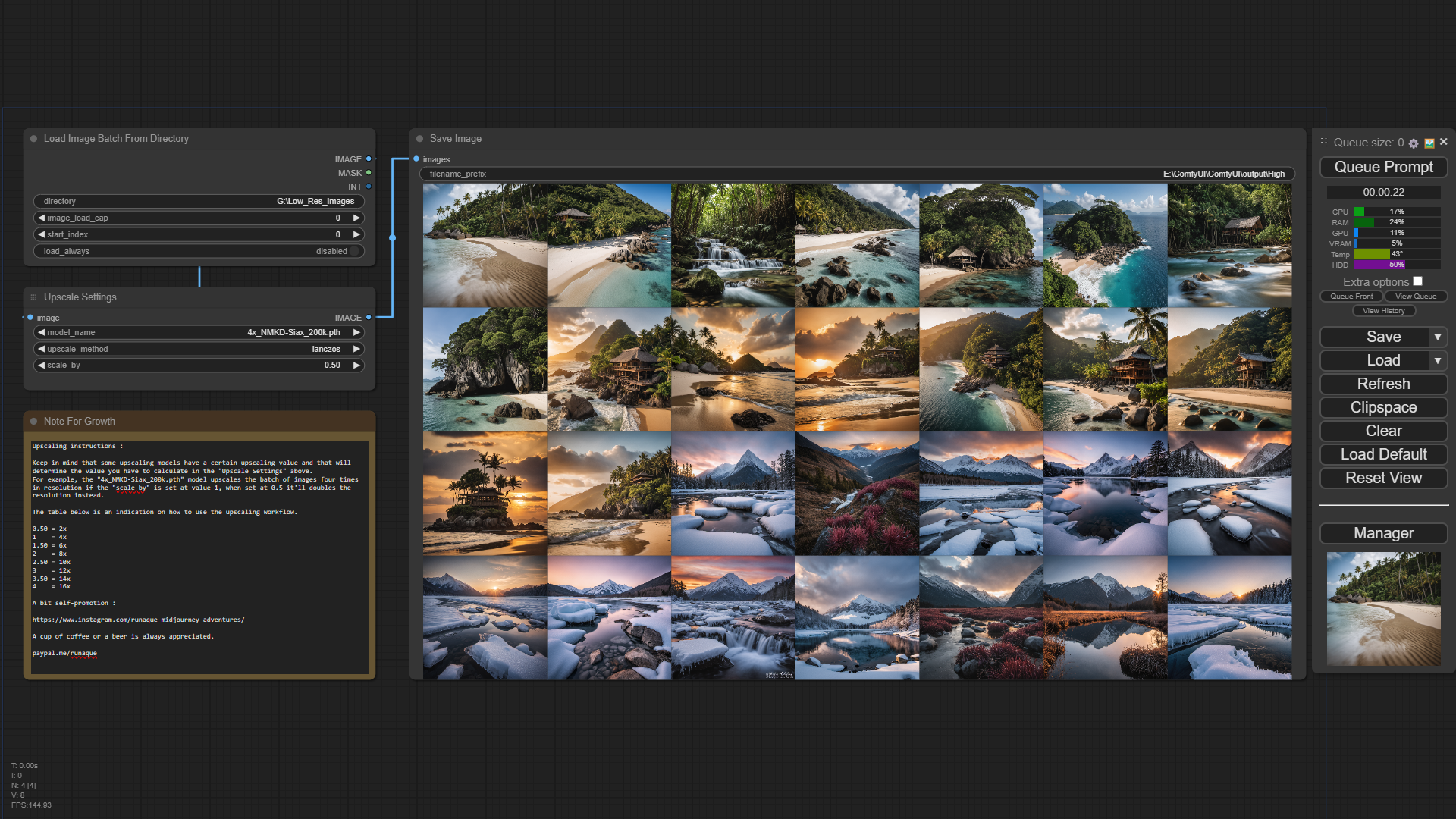Toggle load_always disabled switch
This screenshot has width=1456, height=819.
353,251
